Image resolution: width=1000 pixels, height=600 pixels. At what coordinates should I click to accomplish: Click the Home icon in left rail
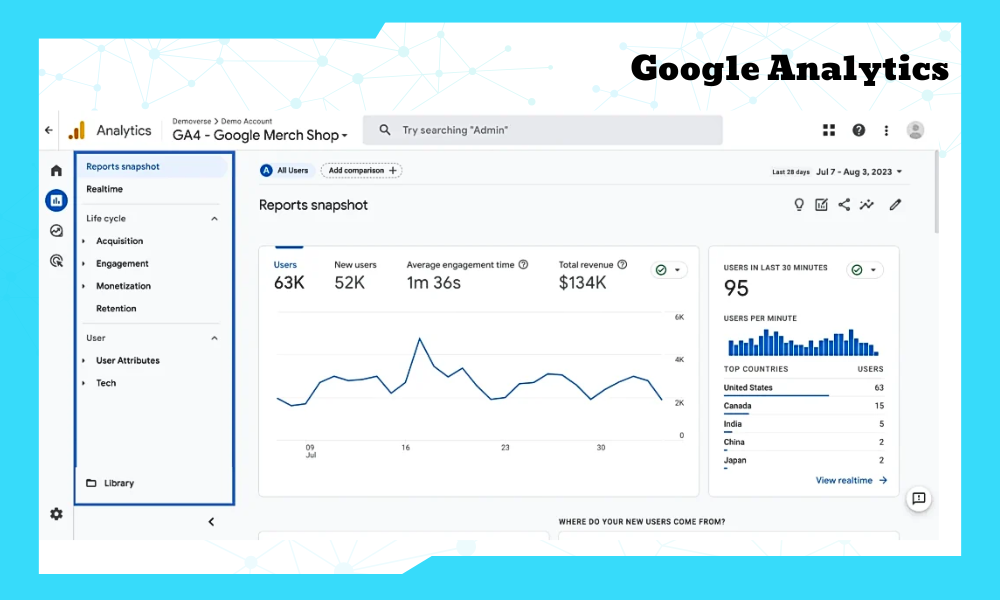click(56, 171)
